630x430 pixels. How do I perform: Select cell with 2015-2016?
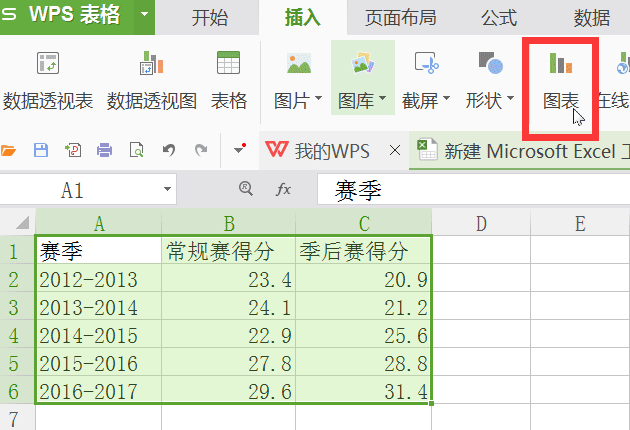(99, 363)
